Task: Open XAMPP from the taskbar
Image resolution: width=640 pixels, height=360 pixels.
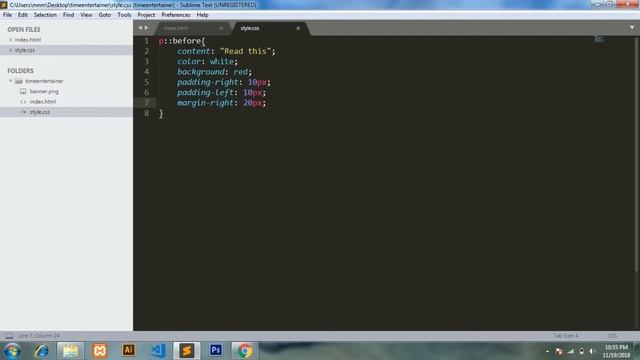Action: (100, 351)
